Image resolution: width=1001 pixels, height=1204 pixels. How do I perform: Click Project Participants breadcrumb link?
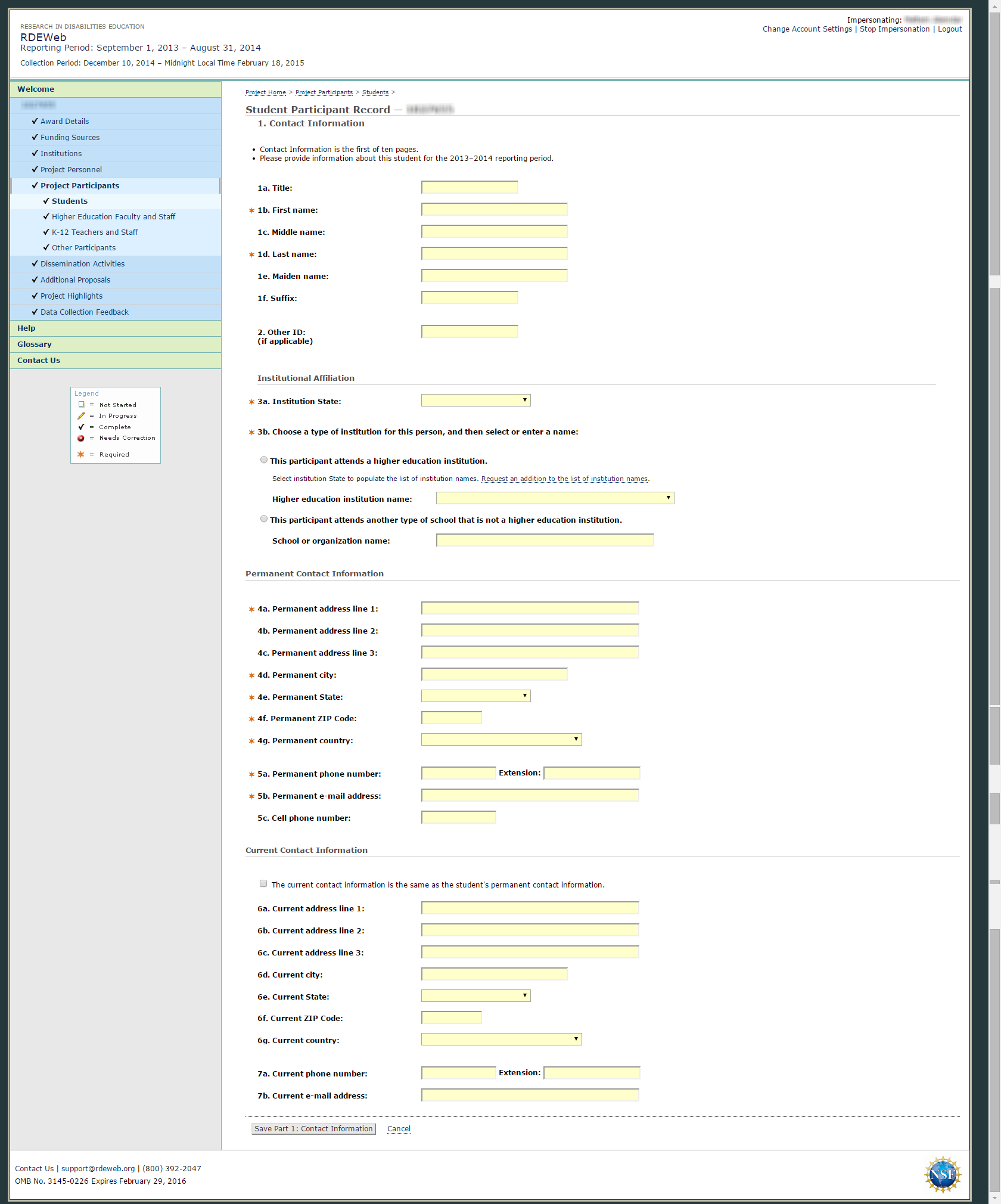click(324, 92)
